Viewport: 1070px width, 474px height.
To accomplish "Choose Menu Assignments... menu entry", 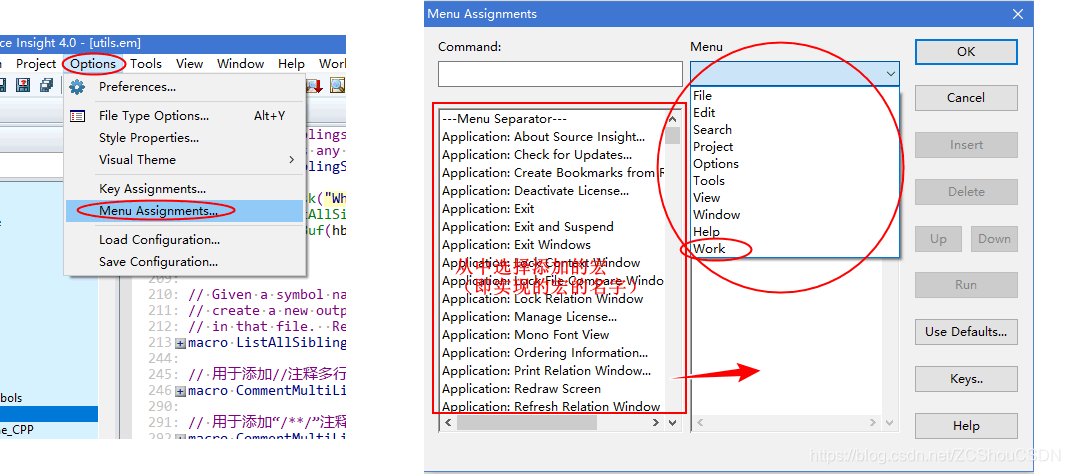I will 186,211.
